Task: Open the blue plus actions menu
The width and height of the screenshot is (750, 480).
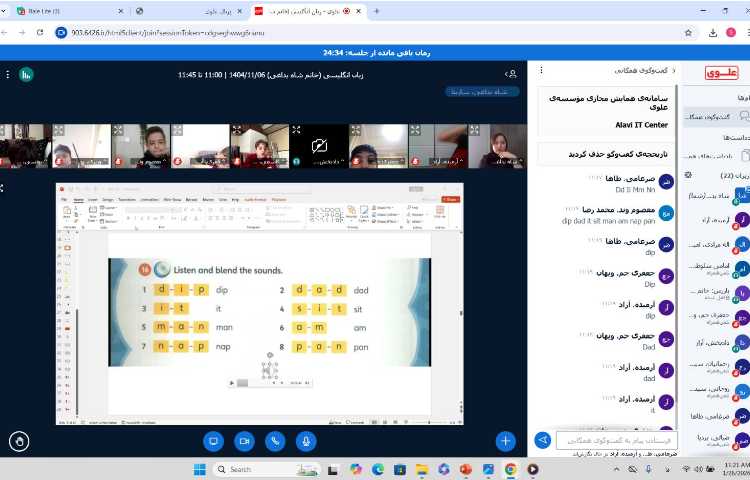Action: pos(506,441)
